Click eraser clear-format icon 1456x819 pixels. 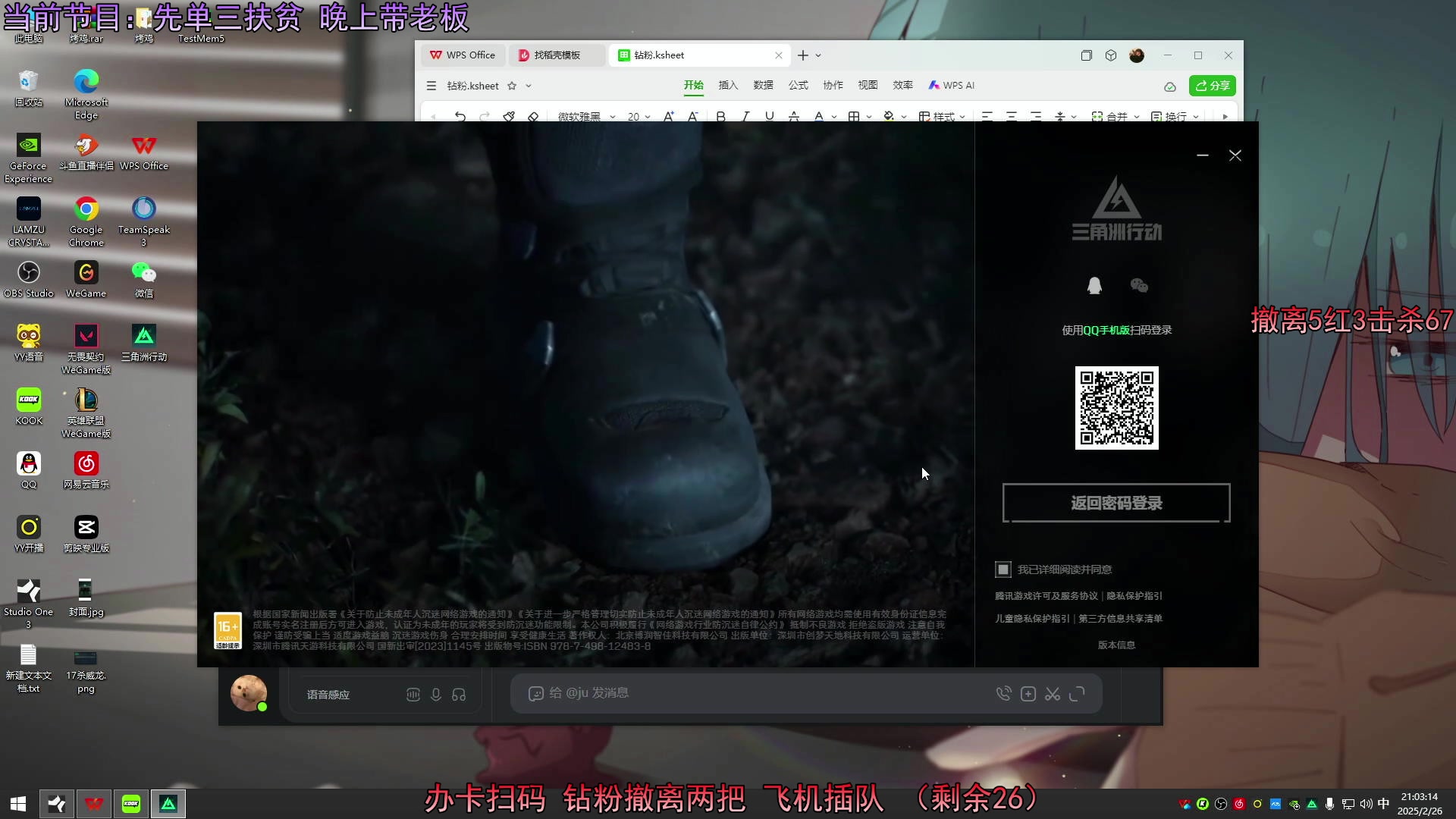(533, 116)
